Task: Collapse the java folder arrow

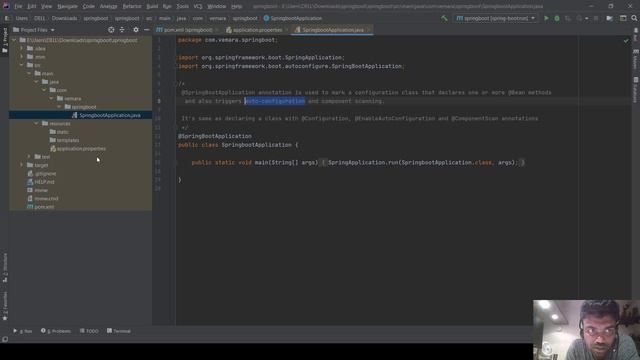Action: [x=36, y=82]
